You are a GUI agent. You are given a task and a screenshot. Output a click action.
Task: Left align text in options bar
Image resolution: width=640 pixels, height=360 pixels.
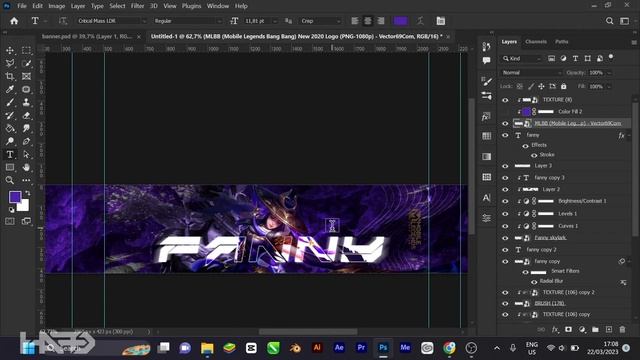coord(355,21)
